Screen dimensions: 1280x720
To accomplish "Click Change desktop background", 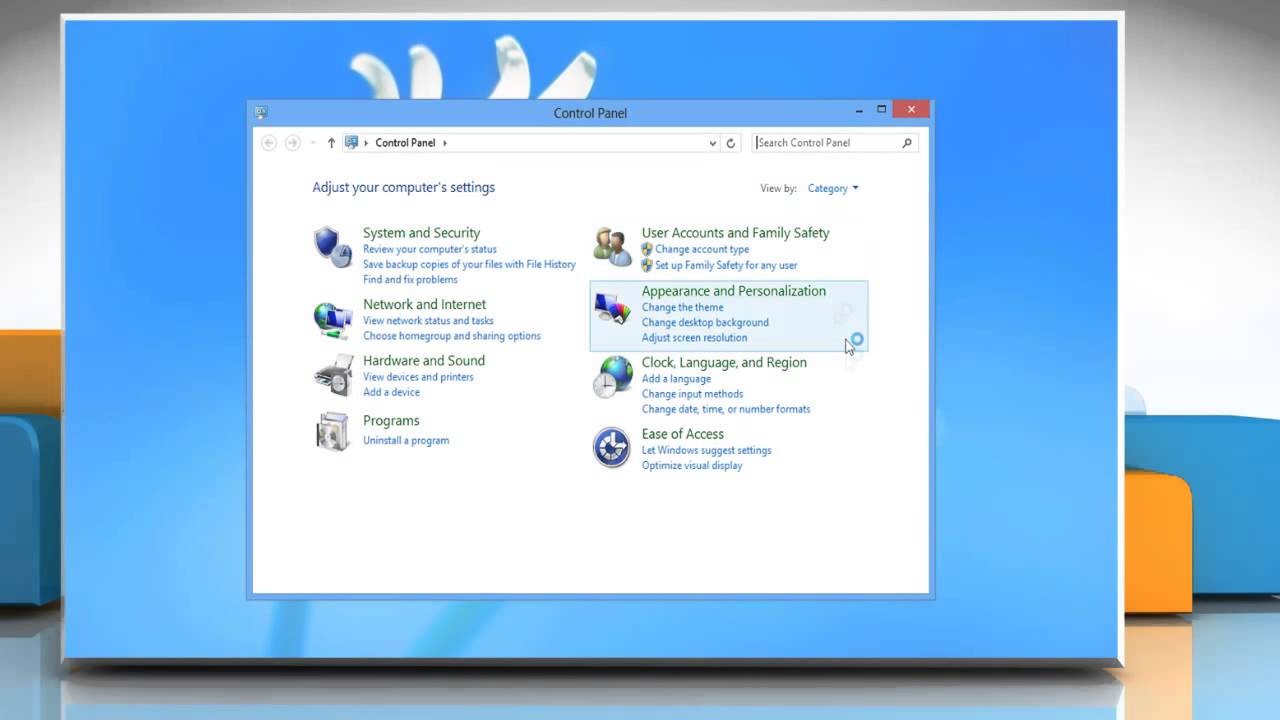I will (x=705, y=322).
